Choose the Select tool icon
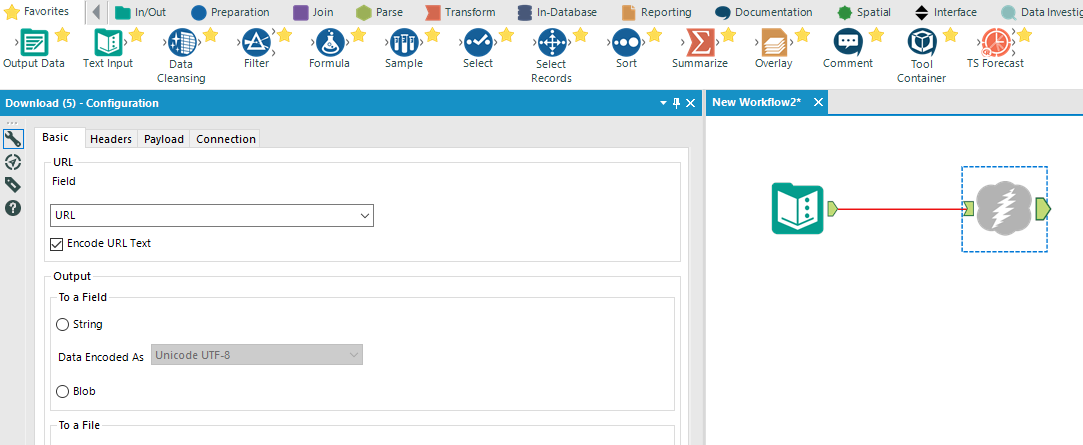1083x445 pixels. click(477, 43)
